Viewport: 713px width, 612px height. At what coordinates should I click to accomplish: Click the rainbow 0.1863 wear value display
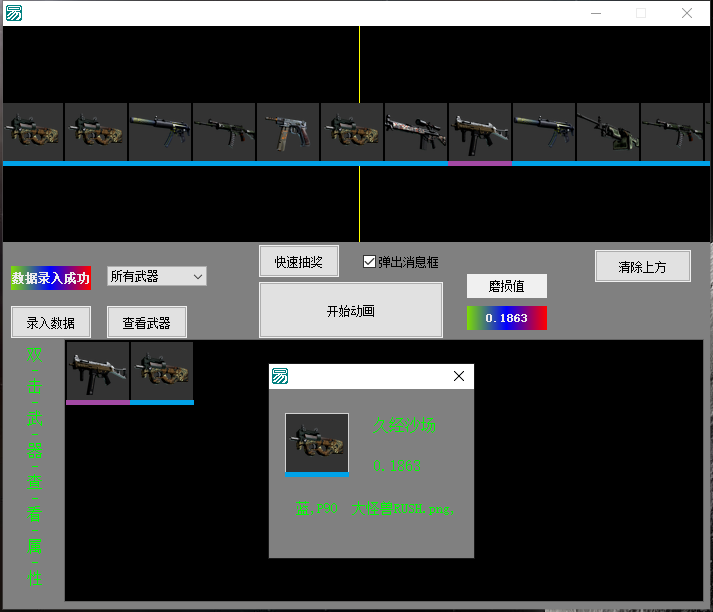(507, 318)
